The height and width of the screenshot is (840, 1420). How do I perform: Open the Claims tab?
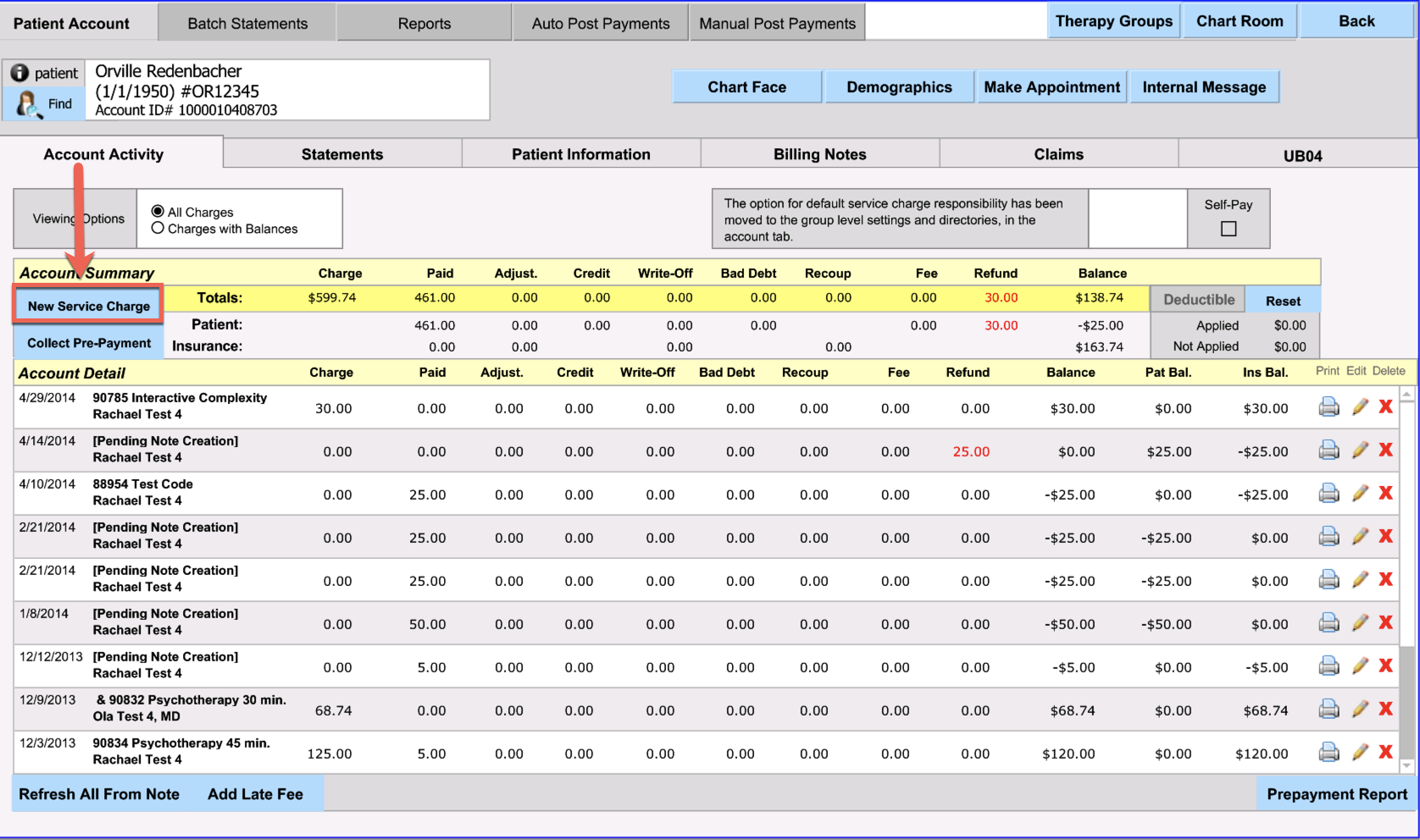pos(1058,154)
